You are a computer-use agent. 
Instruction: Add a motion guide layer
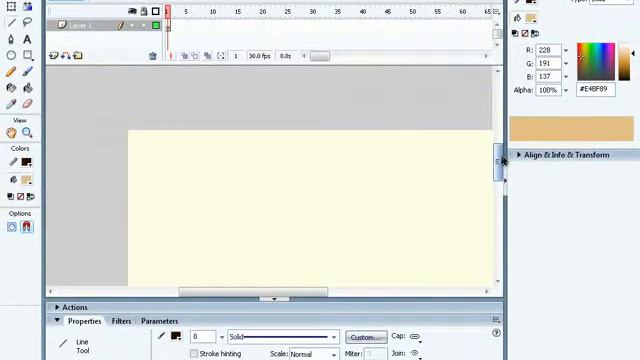point(65,56)
